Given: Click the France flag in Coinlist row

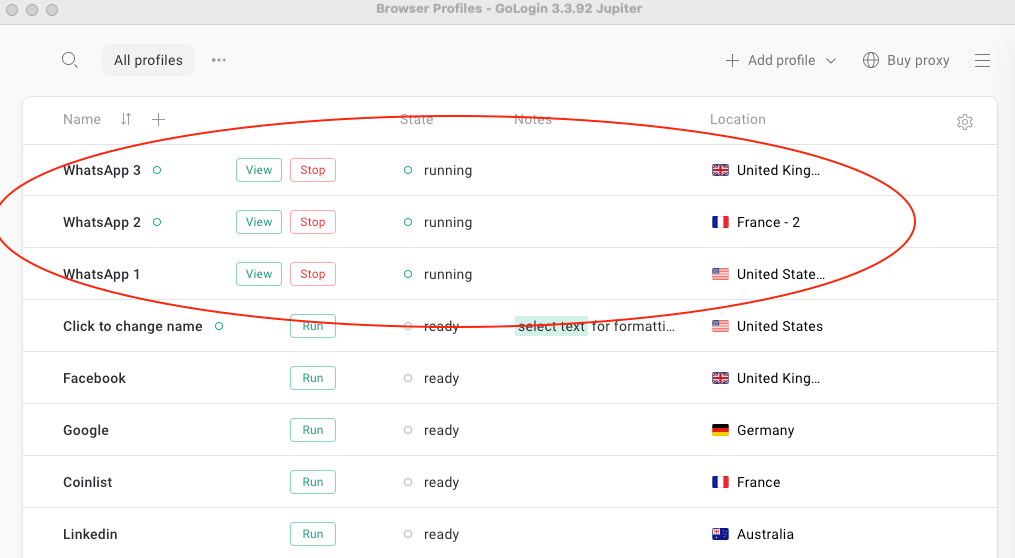Looking at the screenshot, I should click(x=720, y=482).
